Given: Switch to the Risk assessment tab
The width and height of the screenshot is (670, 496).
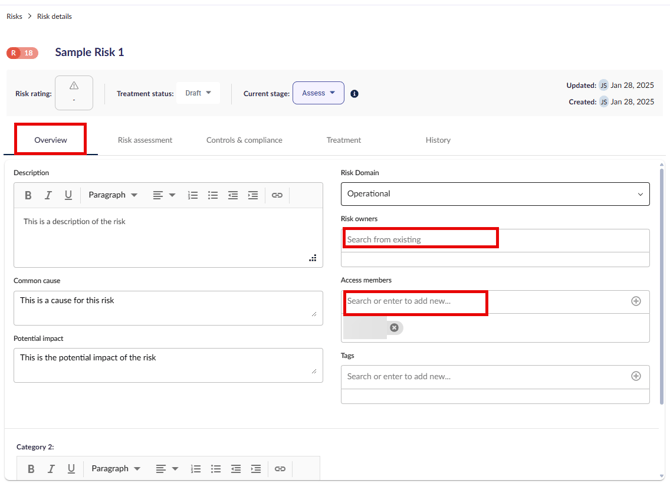Looking at the screenshot, I should (x=145, y=140).
